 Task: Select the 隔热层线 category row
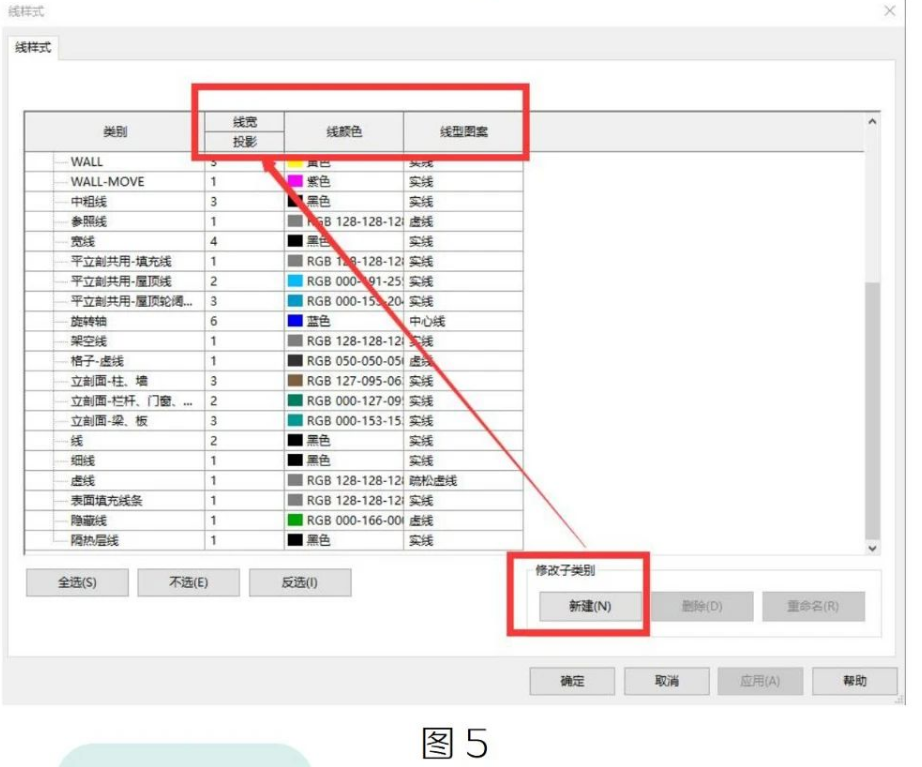[x=95, y=540]
